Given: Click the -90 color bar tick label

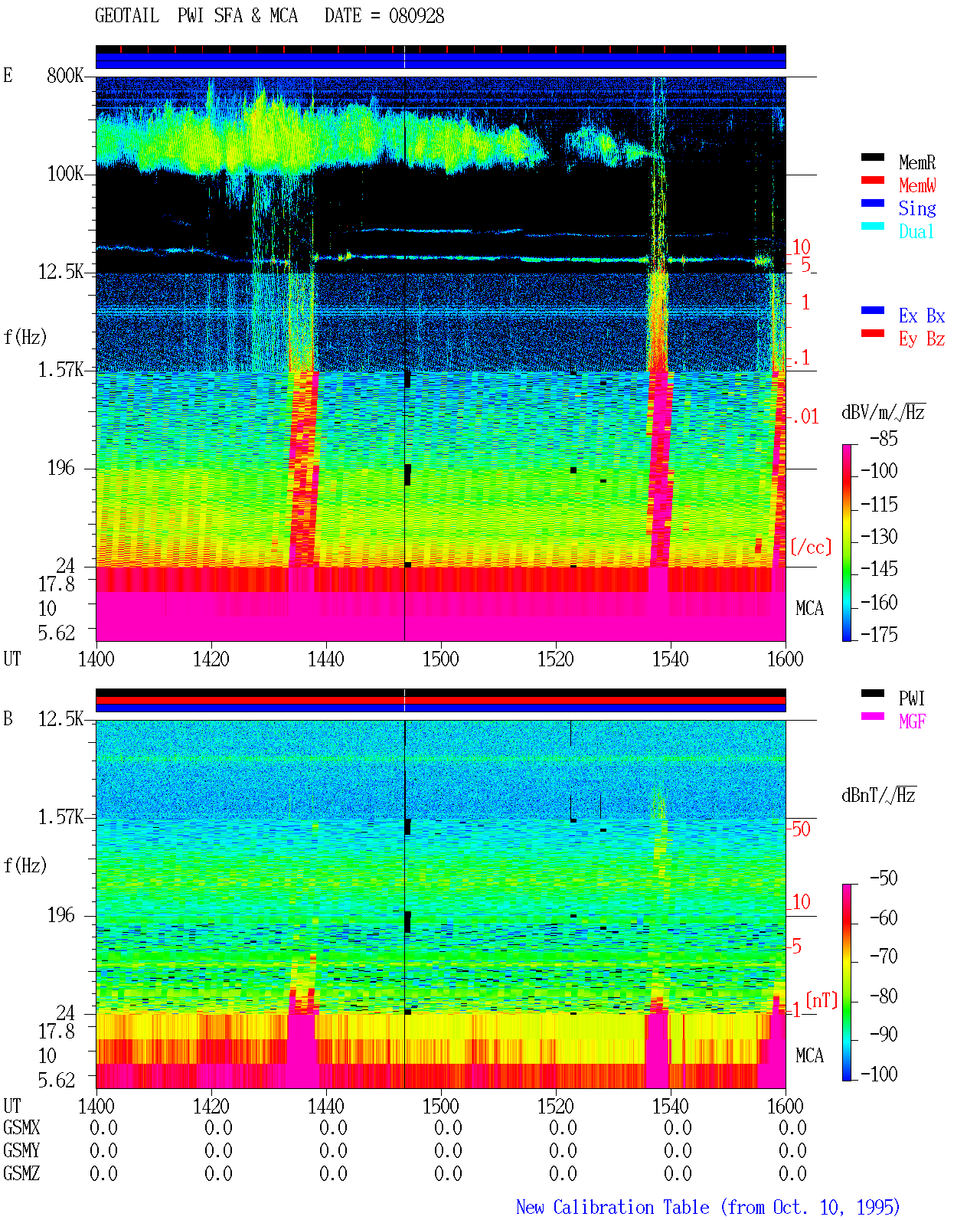Looking at the screenshot, I should coord(884,1034).
